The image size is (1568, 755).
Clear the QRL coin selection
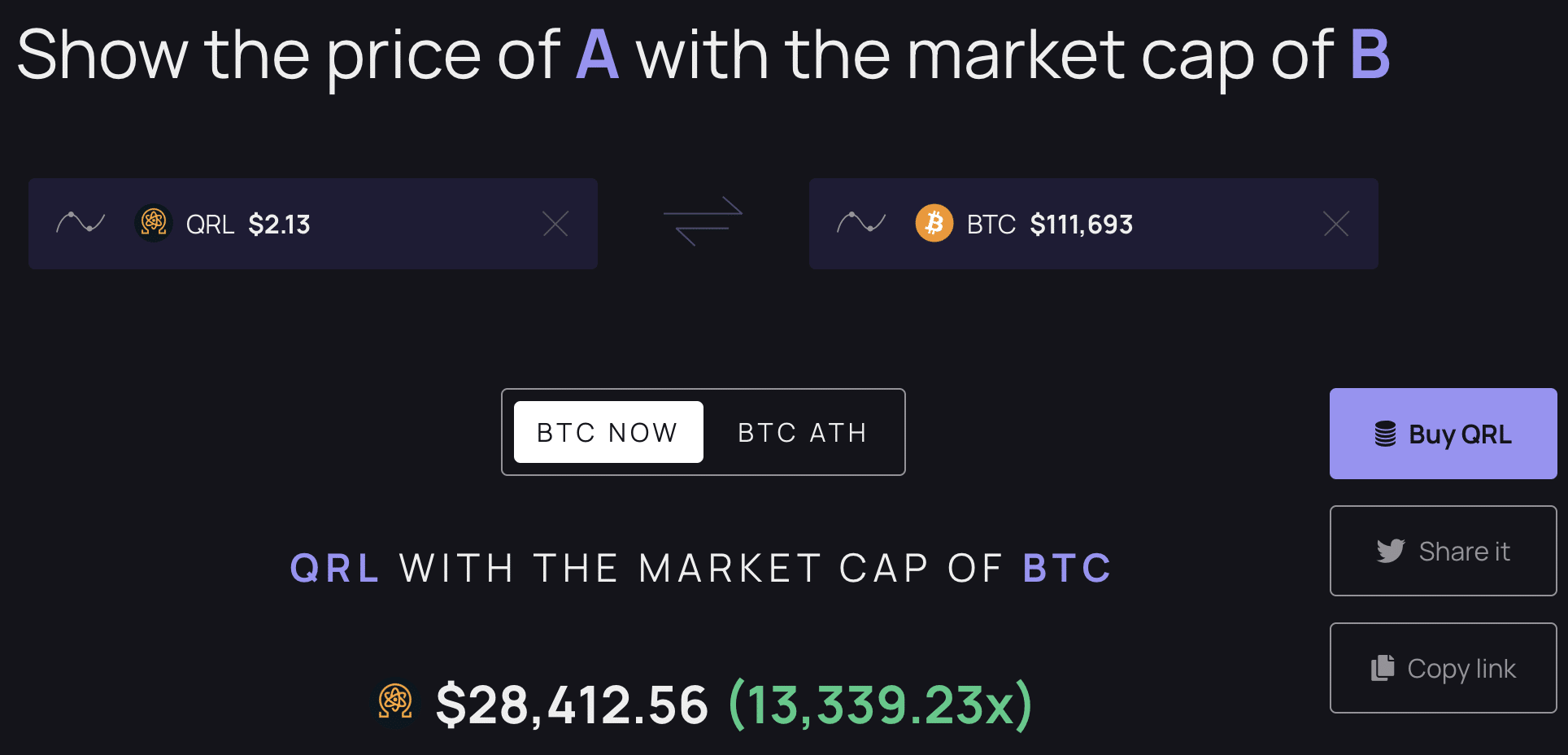[x=555, y=224]
